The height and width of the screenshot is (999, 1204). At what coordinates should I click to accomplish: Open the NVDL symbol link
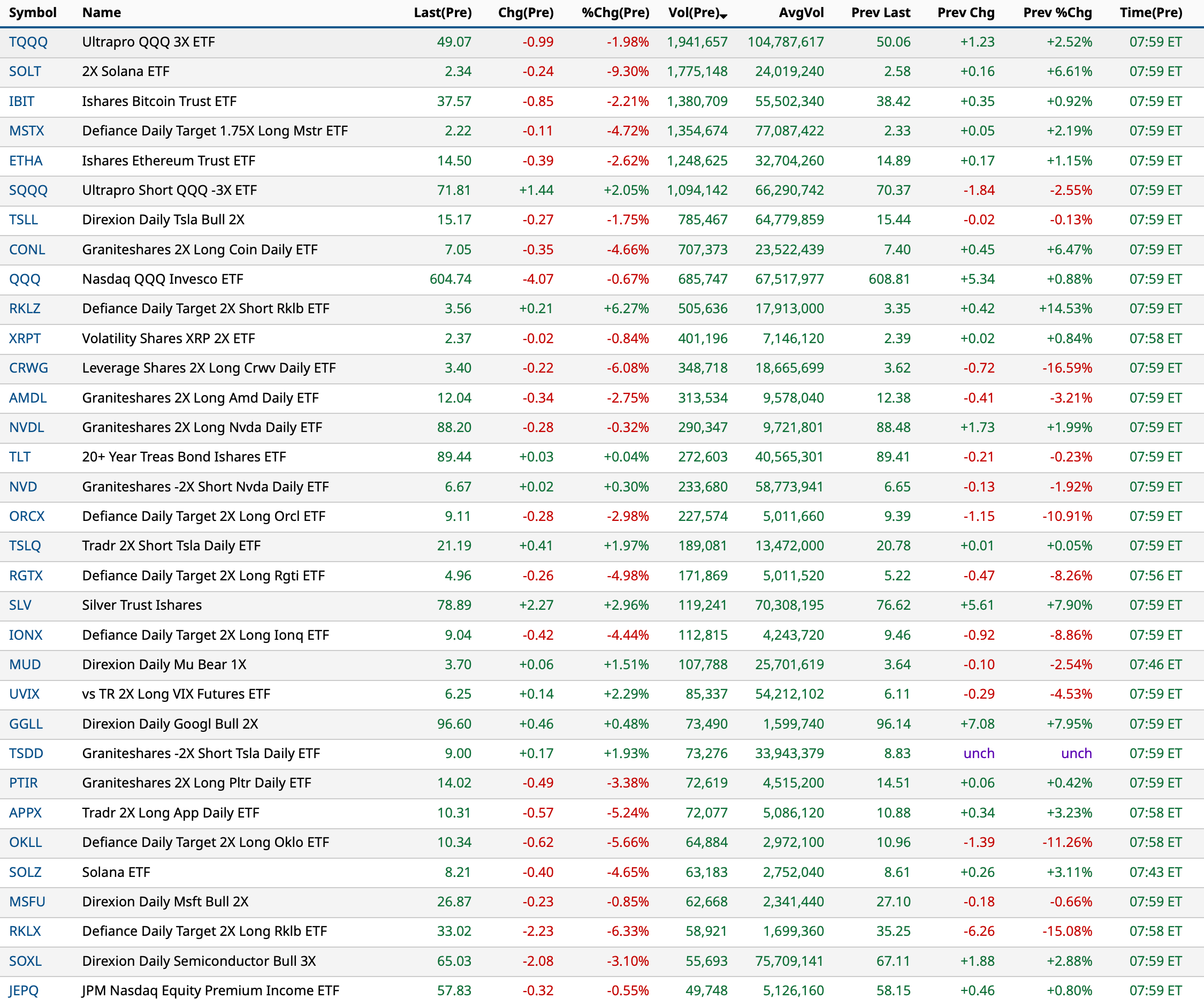click(x=26, y=427)
